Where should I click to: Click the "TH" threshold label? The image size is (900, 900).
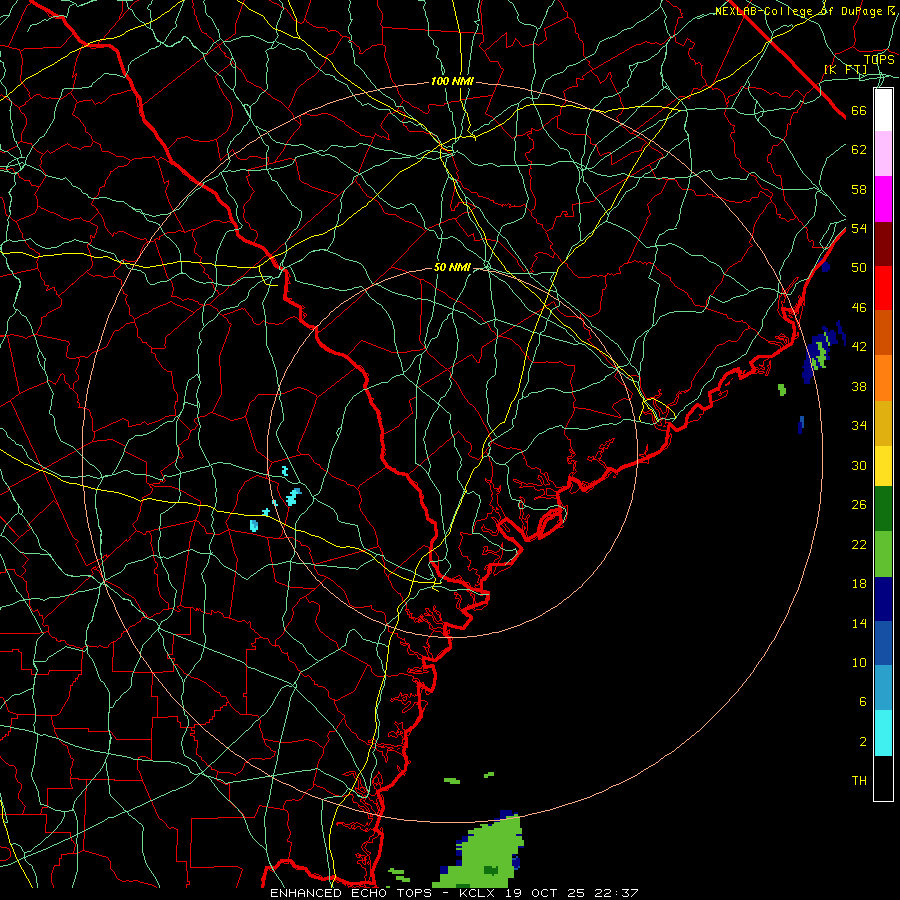pos(859,781)
